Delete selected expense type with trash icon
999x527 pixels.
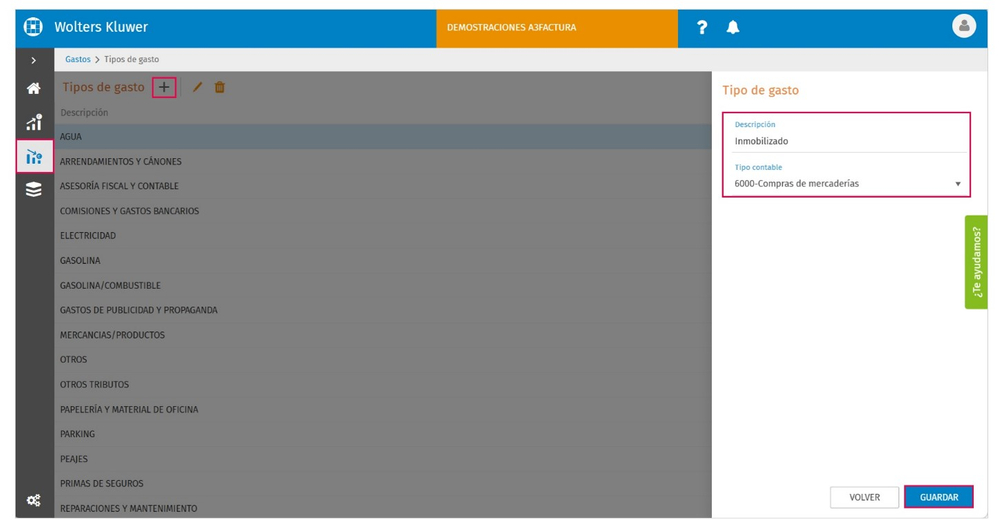point(220,87)
